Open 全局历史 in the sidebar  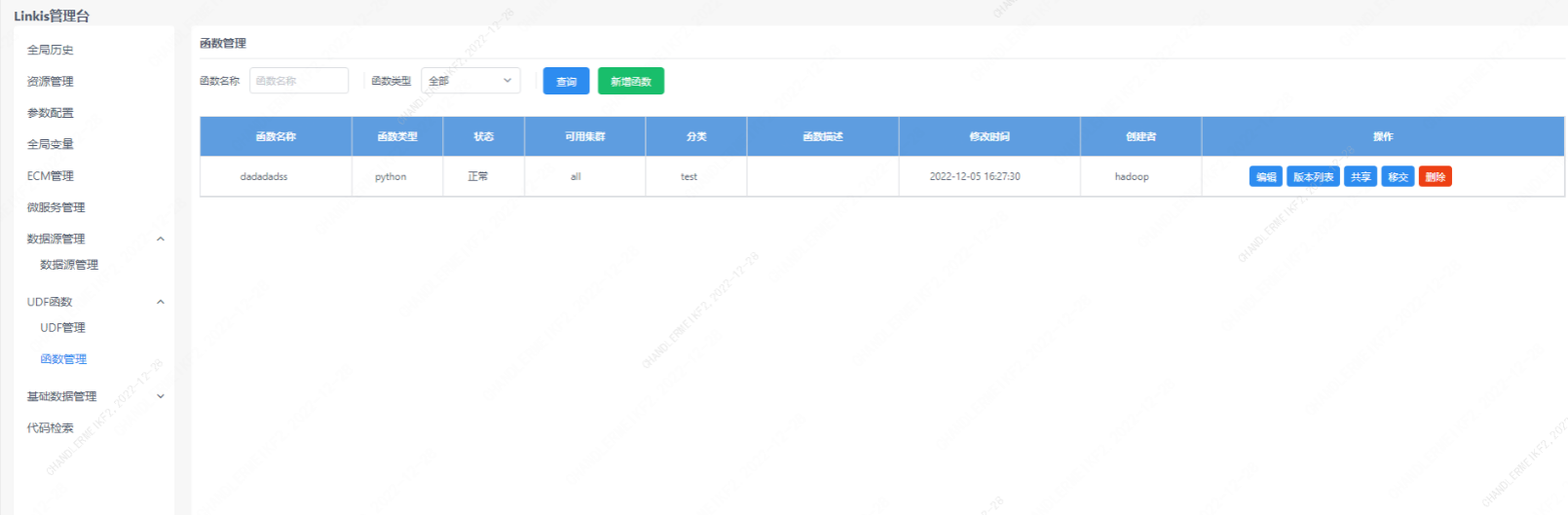pos(51,50)
